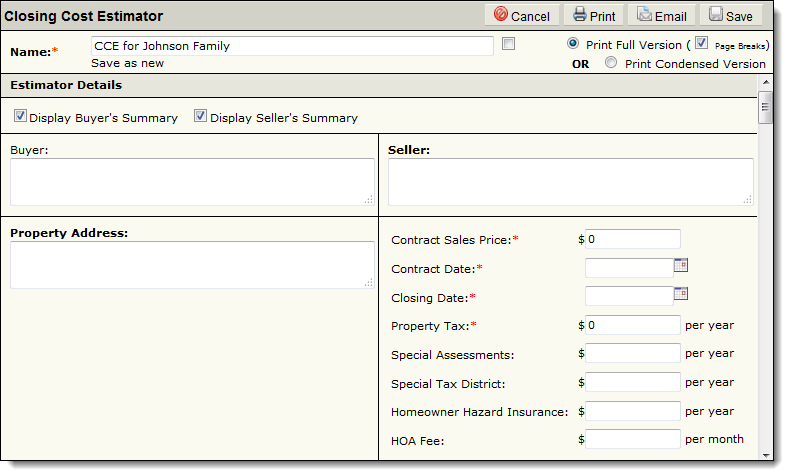This screenshot has width=789, height=476.
Task: Toggle the Display Seller's Summary checkbox
Action: click(200, 116)
